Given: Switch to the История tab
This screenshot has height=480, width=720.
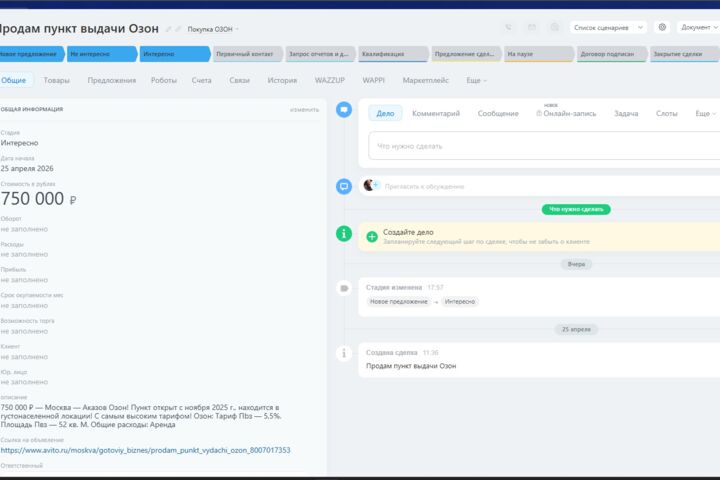Looking at the screenshot, I should (x=282, y=80).
